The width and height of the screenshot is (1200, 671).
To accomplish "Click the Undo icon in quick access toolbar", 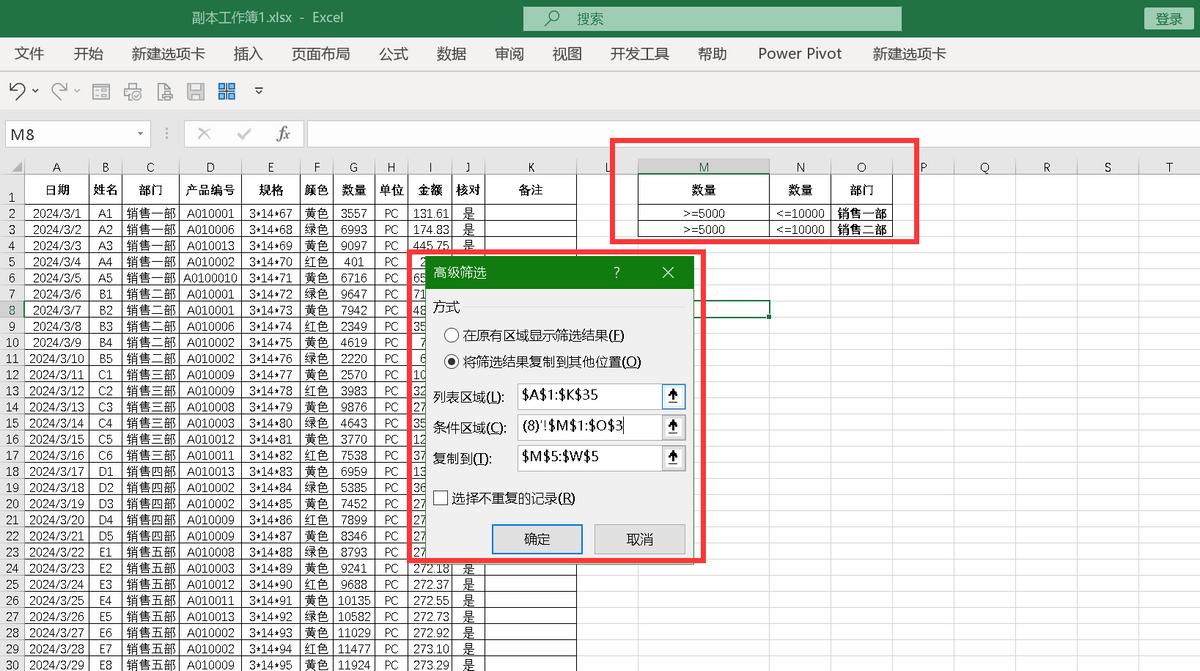I will click(17, 91).
